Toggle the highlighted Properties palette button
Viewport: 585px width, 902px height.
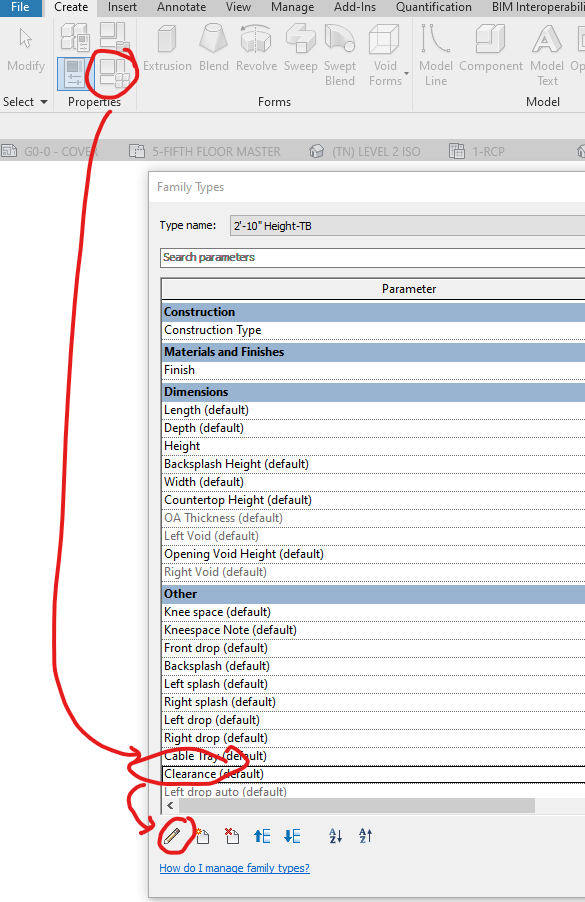click(x=74, y=74)
